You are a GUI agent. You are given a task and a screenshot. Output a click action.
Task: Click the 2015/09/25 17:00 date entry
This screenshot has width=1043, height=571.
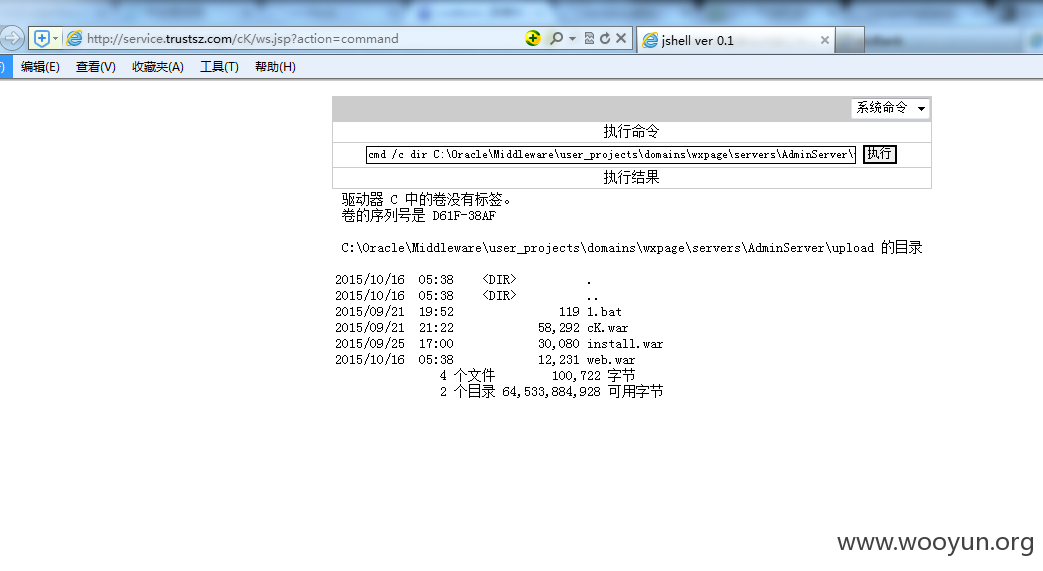(x=394, y=343)
